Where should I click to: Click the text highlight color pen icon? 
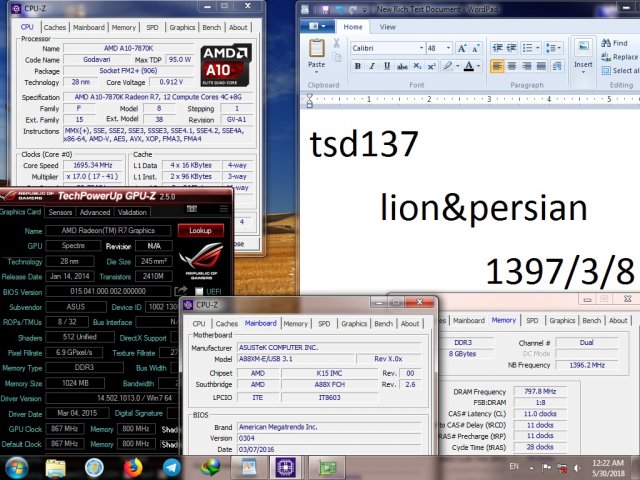coord(448,66)
